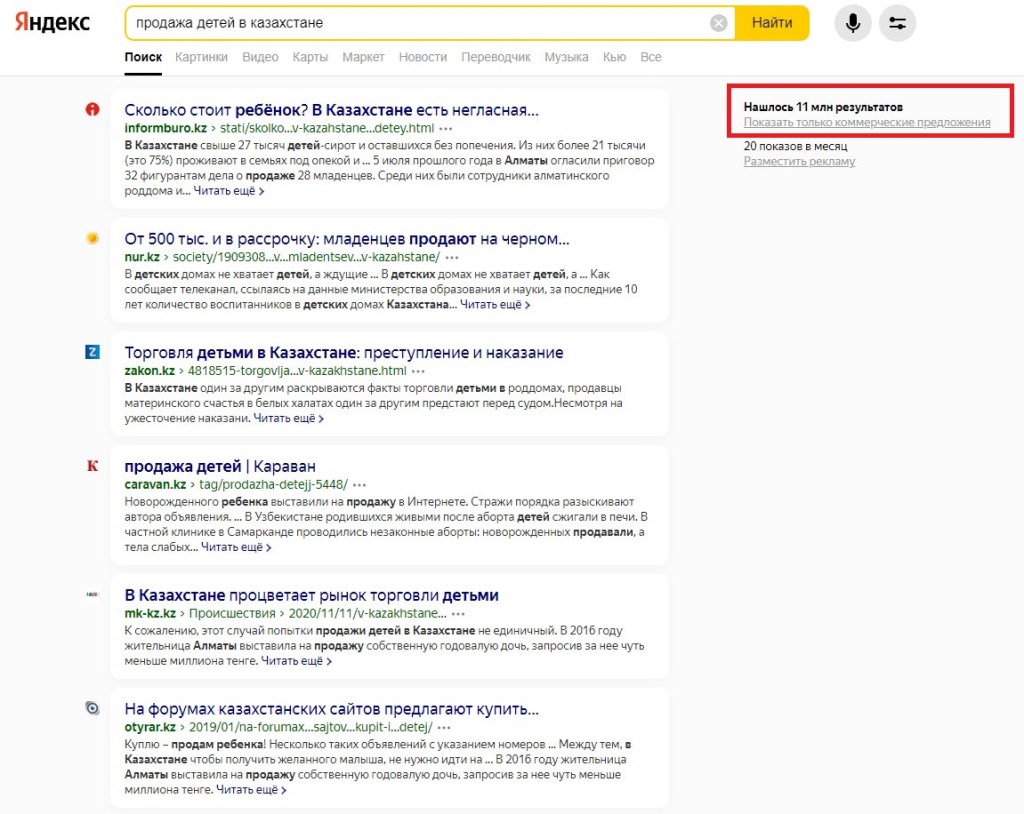Click the Yandex logo
1024x814 pixels.
[x=52, y=23]
